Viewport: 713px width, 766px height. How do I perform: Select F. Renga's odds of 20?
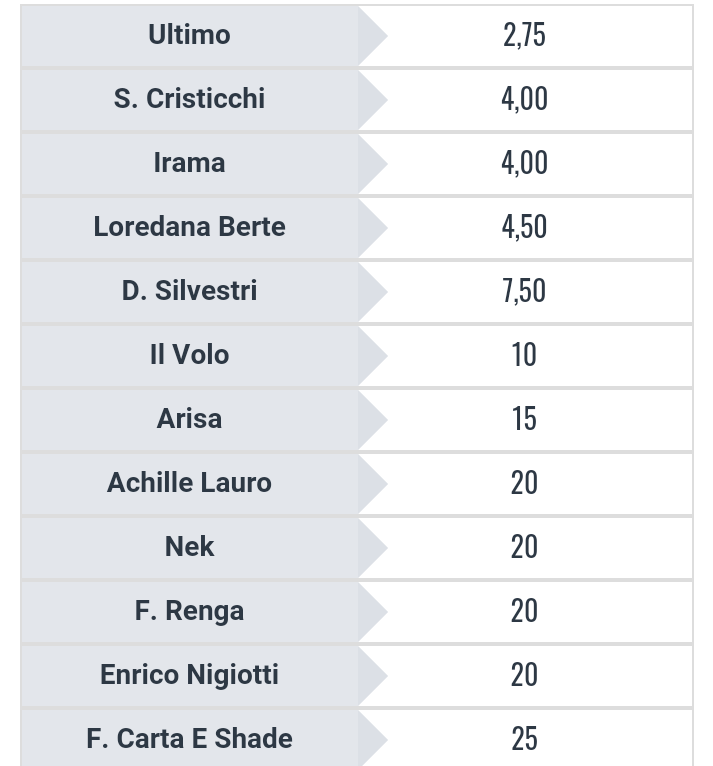[x=524, y=611]
